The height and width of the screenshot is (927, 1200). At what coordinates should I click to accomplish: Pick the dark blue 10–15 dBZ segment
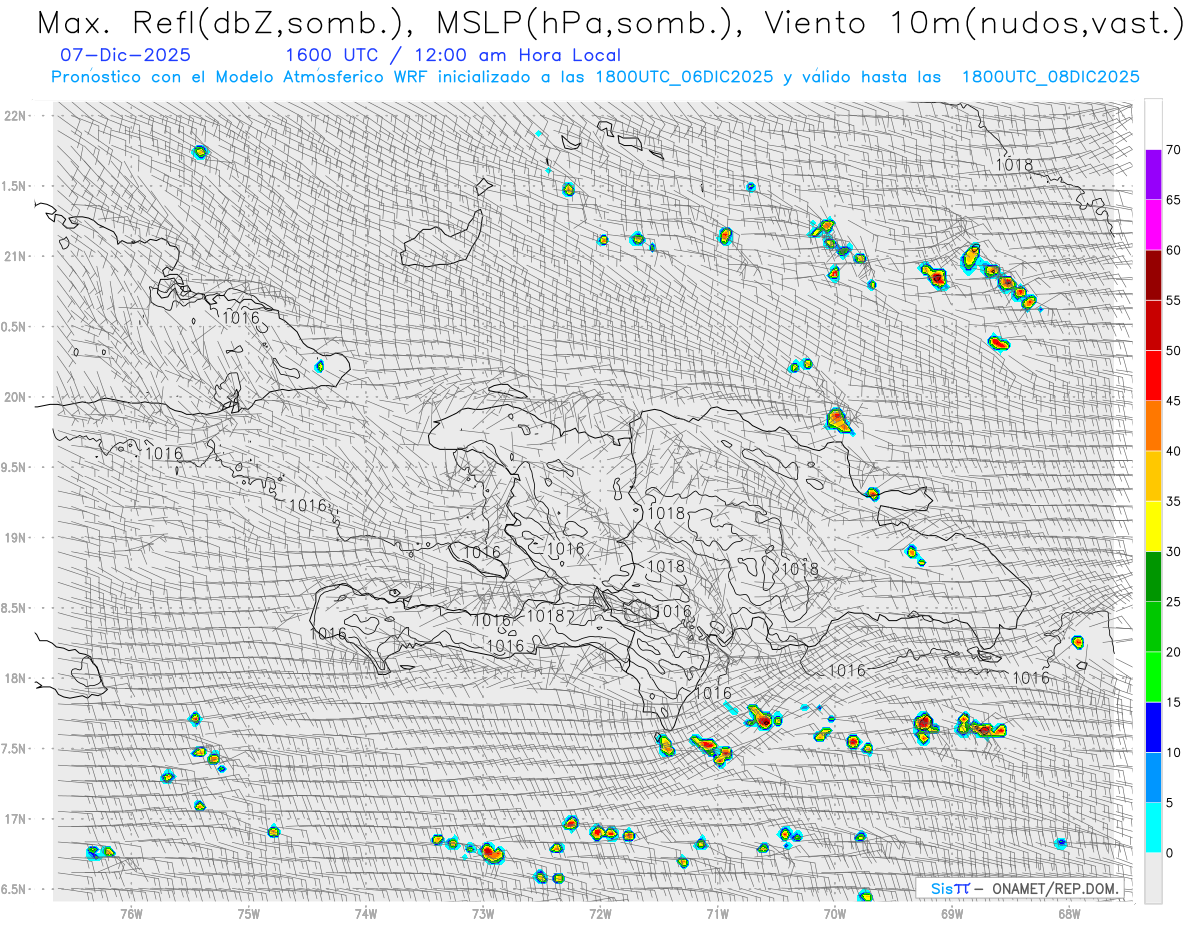tap(1153, 727)
